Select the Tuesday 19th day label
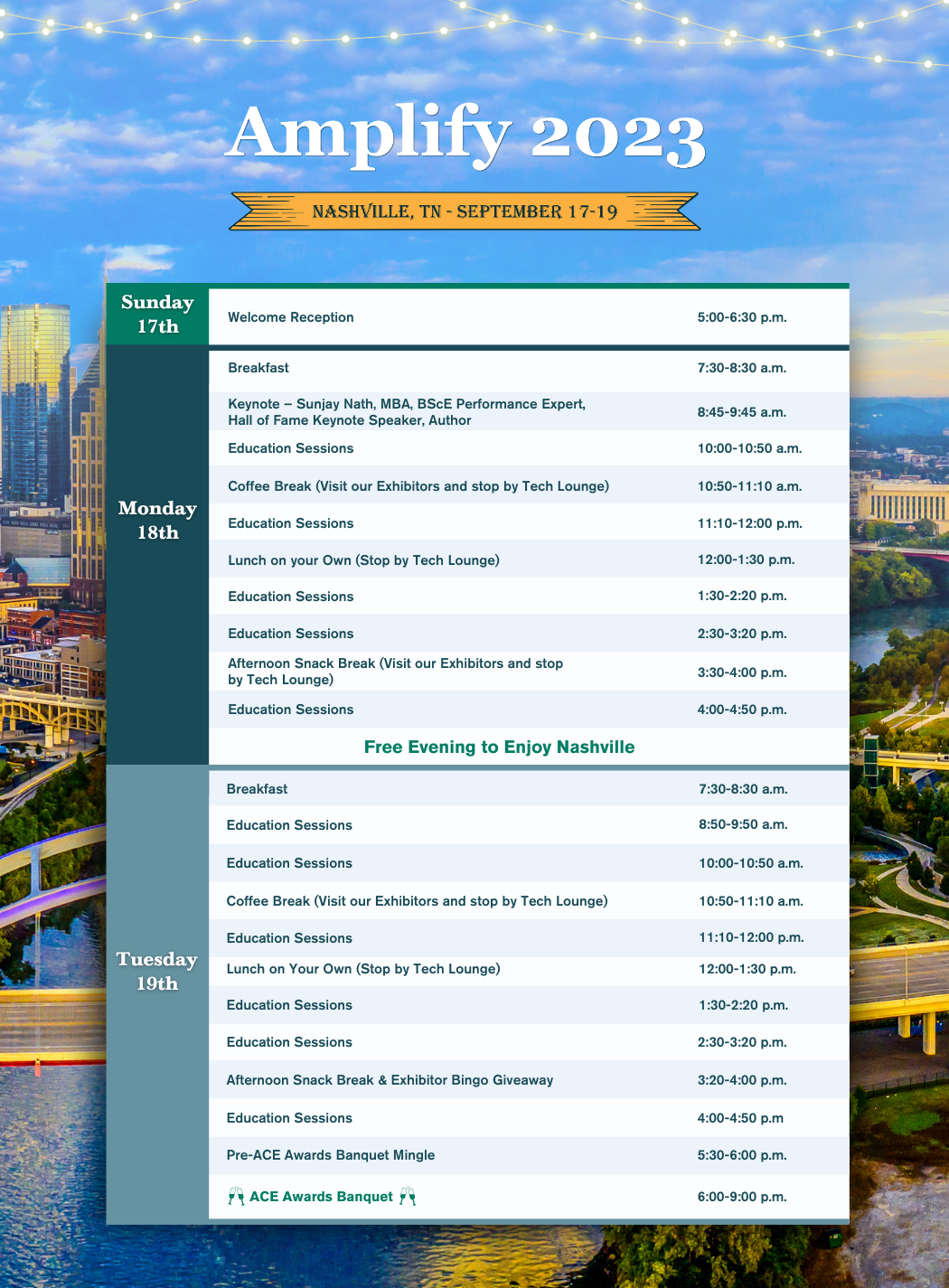This screenshot has height=1288, width=949. 156,972
